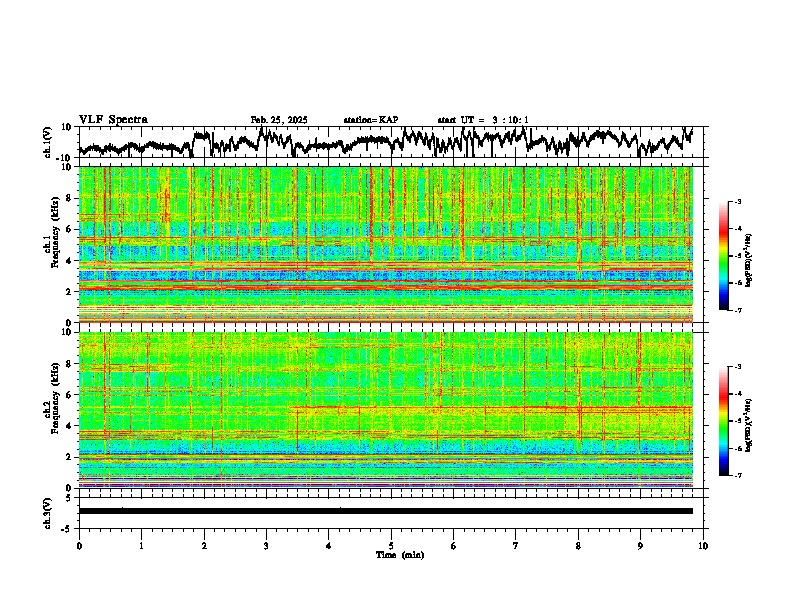Click the thick black ch.3 voltage trace
This screenshot has width=792, height=612.
click(386, 511)
